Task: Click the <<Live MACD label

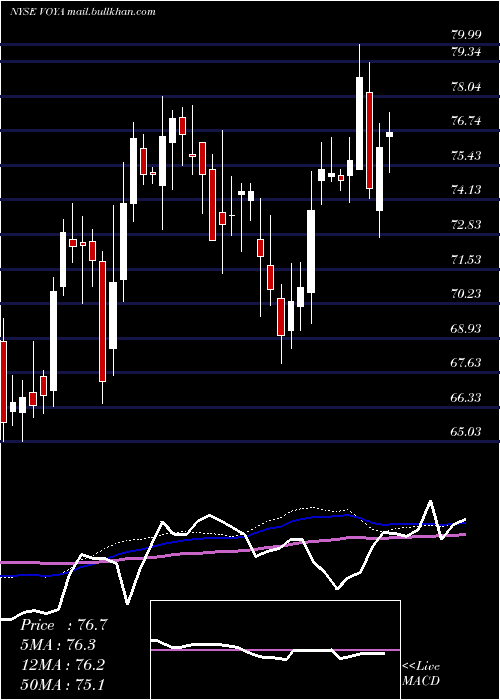Action: [x=421, y=674]
